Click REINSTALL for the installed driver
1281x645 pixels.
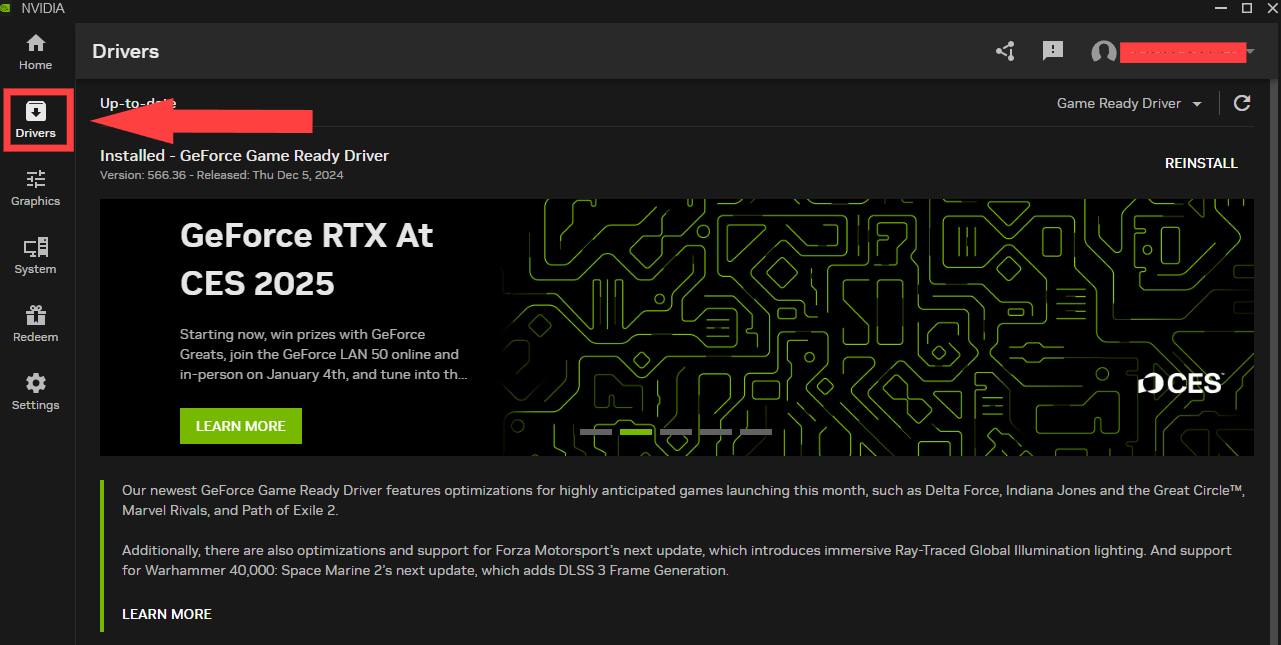(1201, 163)
